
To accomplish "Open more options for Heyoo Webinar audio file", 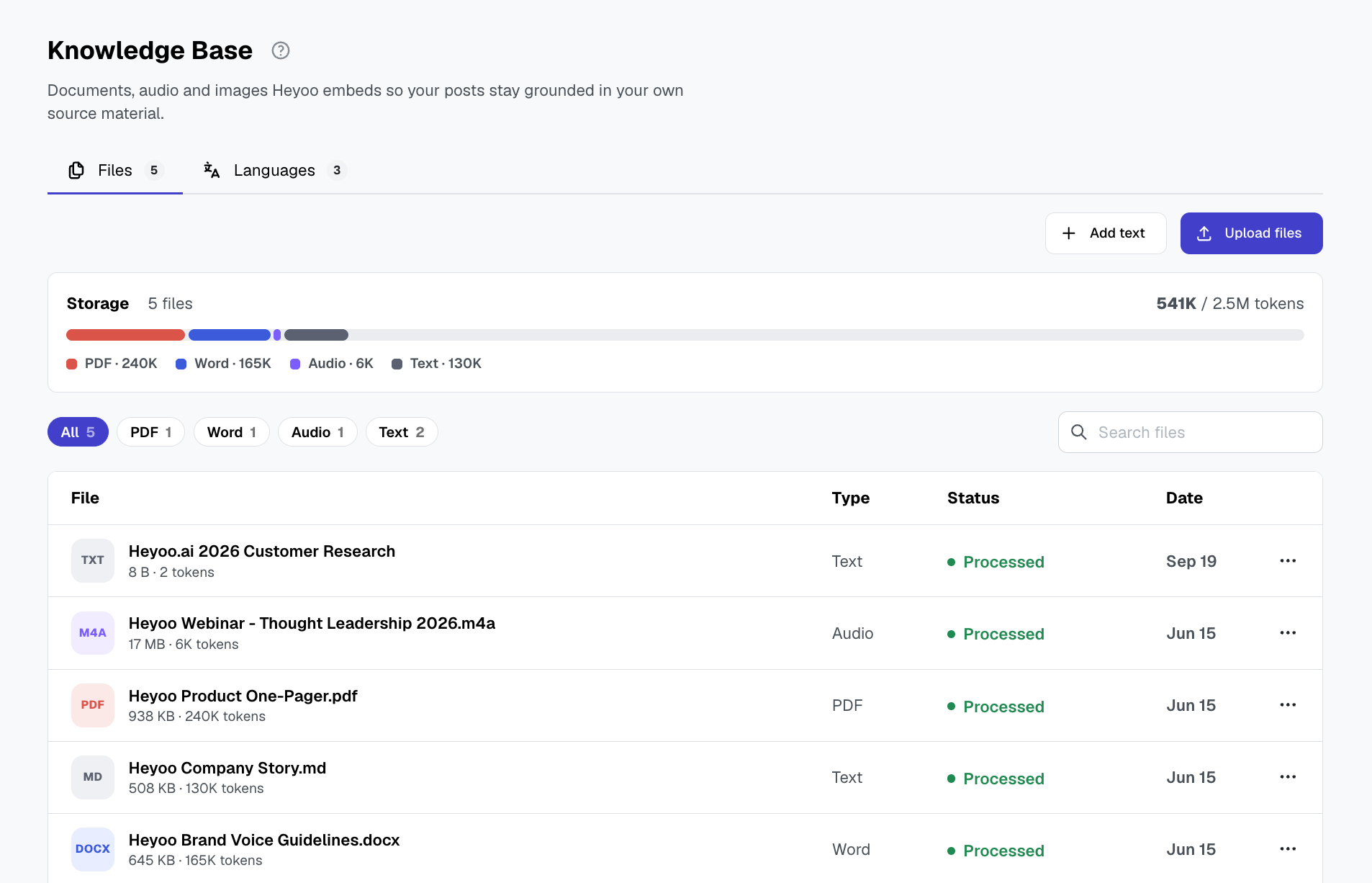I will pos(1288,632).
